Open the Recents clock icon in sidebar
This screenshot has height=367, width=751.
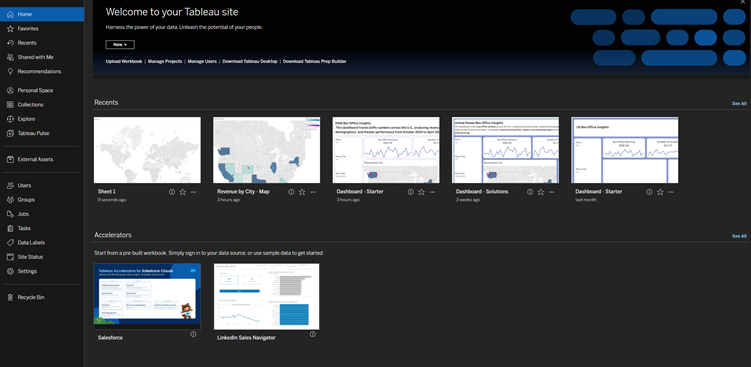point(10,43)
